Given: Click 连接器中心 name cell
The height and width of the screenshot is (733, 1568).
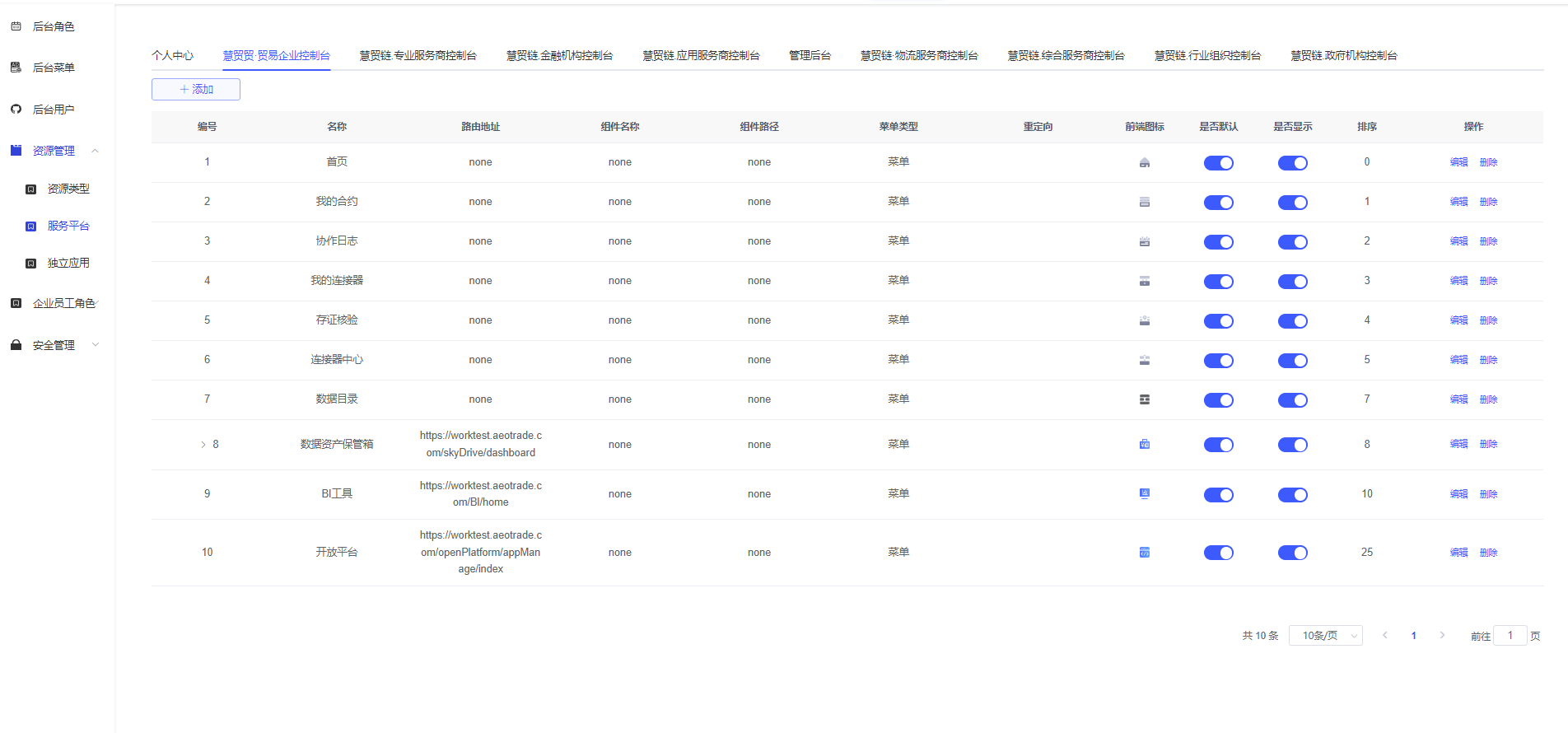Looking at the screenshot, I should [x=337, y=360].
